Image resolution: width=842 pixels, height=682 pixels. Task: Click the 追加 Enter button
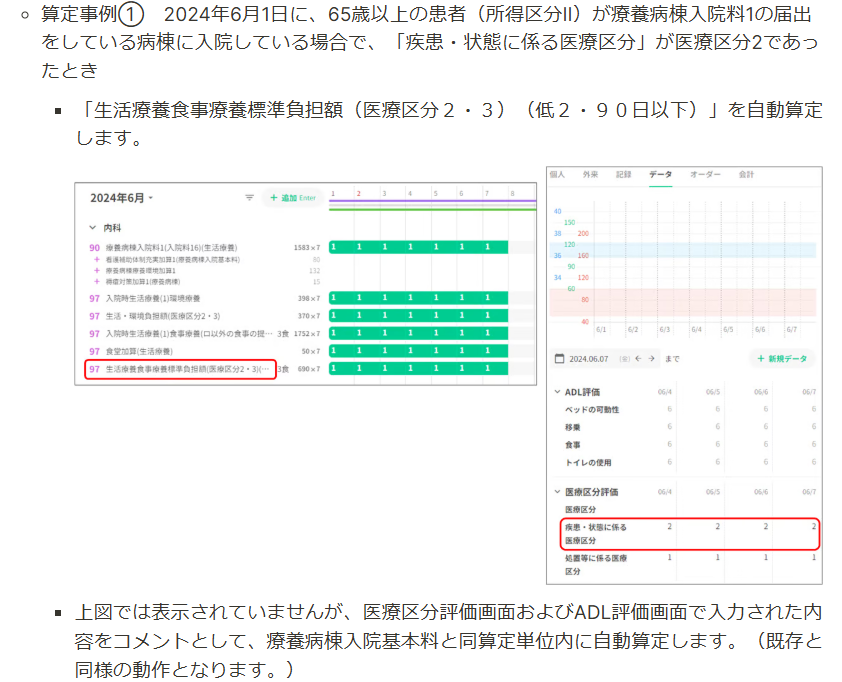click(293, 198)
